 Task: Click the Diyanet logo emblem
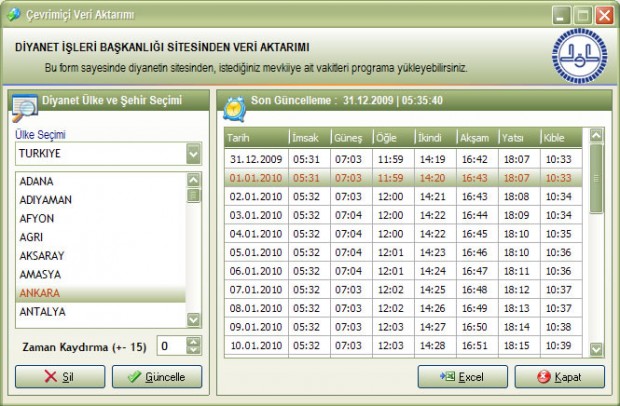click(x=579, y=56)
